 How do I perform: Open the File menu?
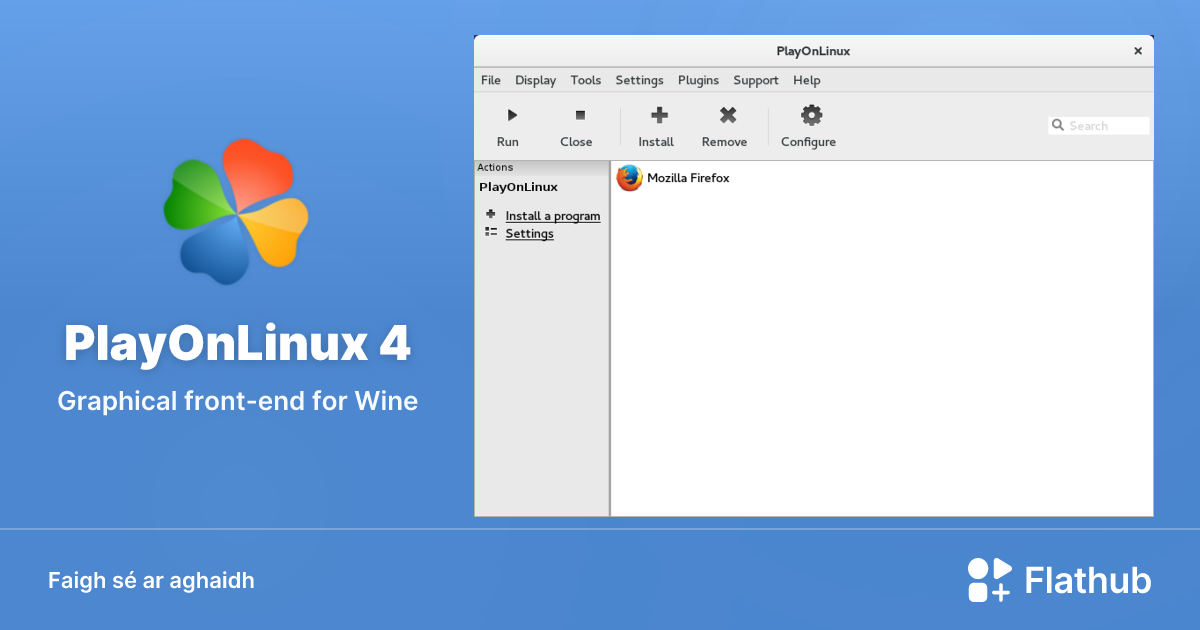click(x=490, y=80)
